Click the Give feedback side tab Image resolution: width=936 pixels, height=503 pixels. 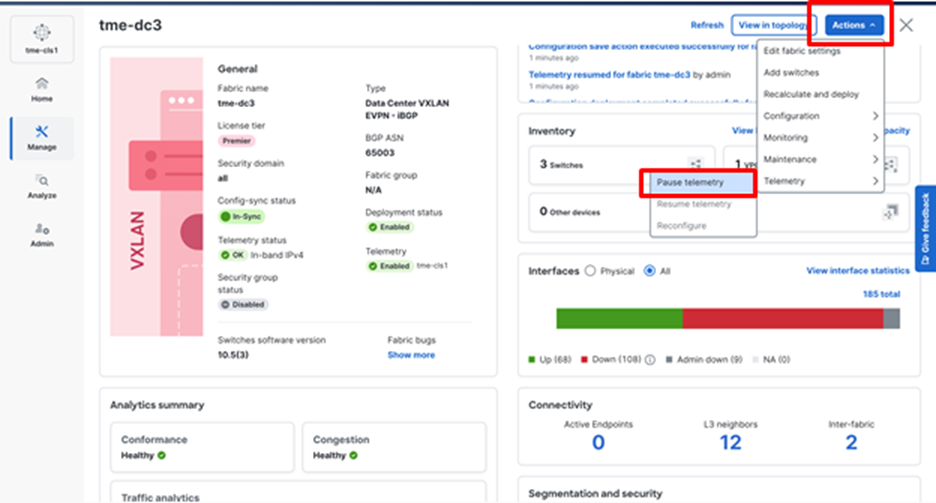[x=925, y=229]
